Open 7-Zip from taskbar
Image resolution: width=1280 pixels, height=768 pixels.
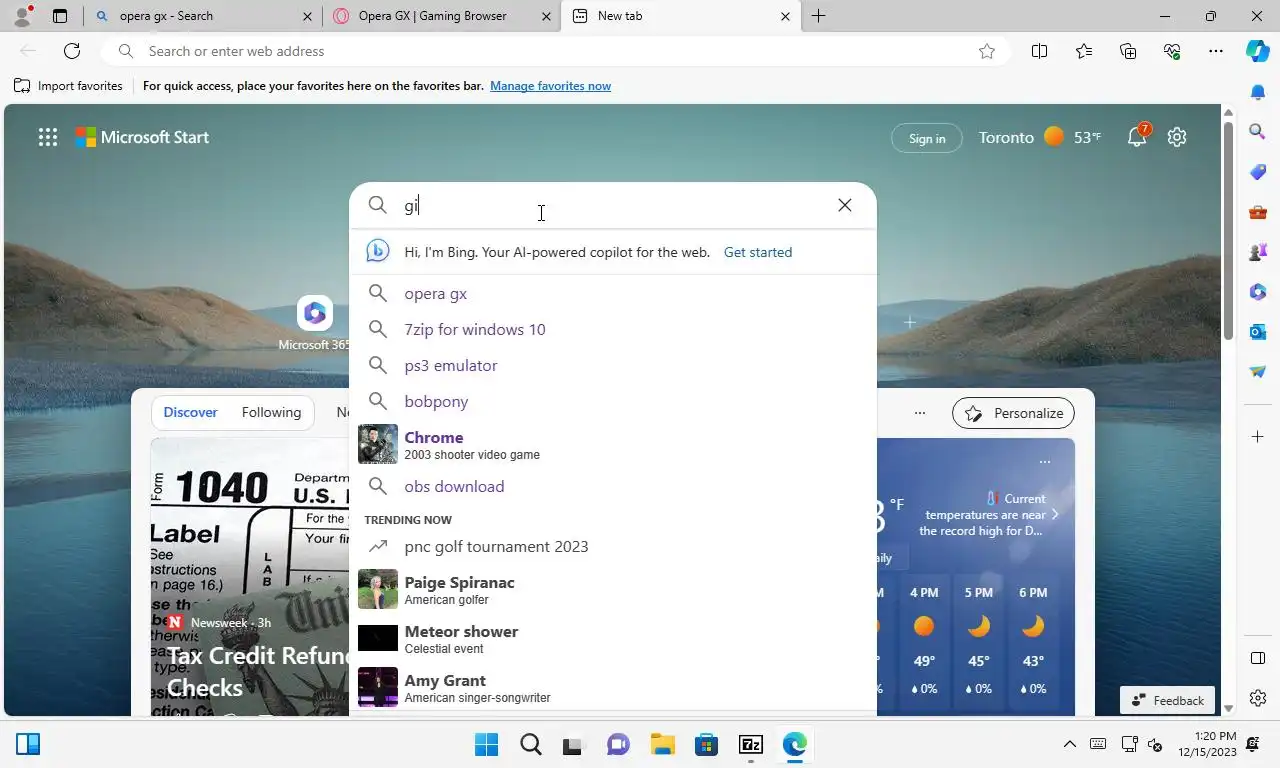click(750, 744)
